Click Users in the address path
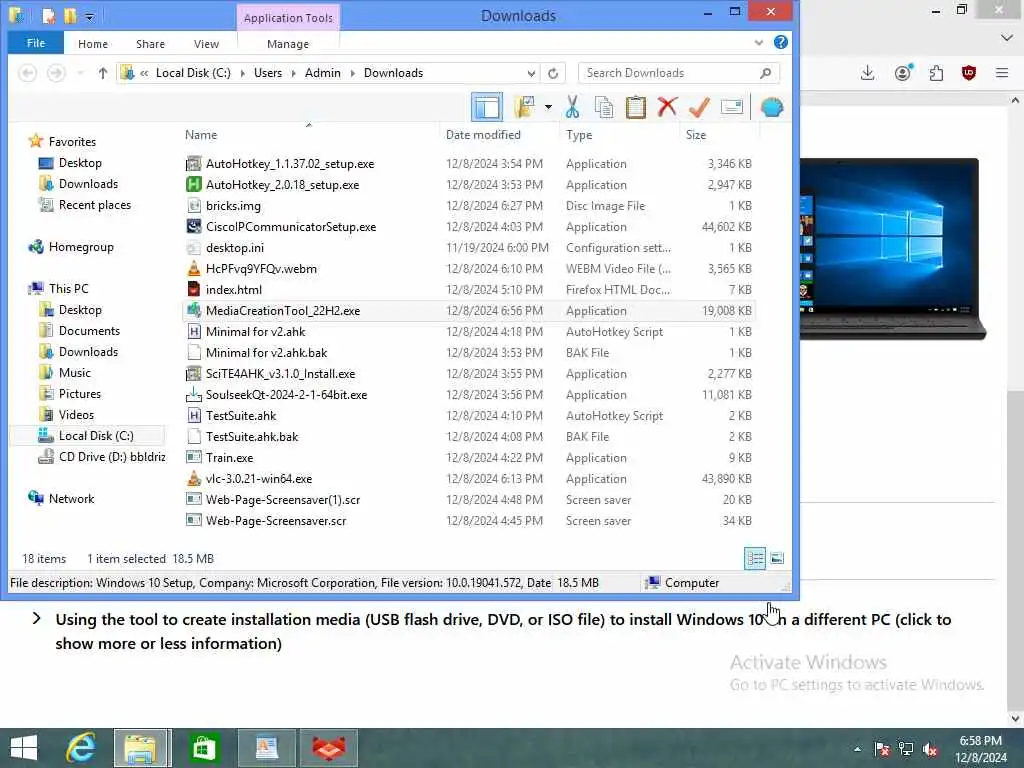Viewport: 1024px width, 768px height. (268, 73)
